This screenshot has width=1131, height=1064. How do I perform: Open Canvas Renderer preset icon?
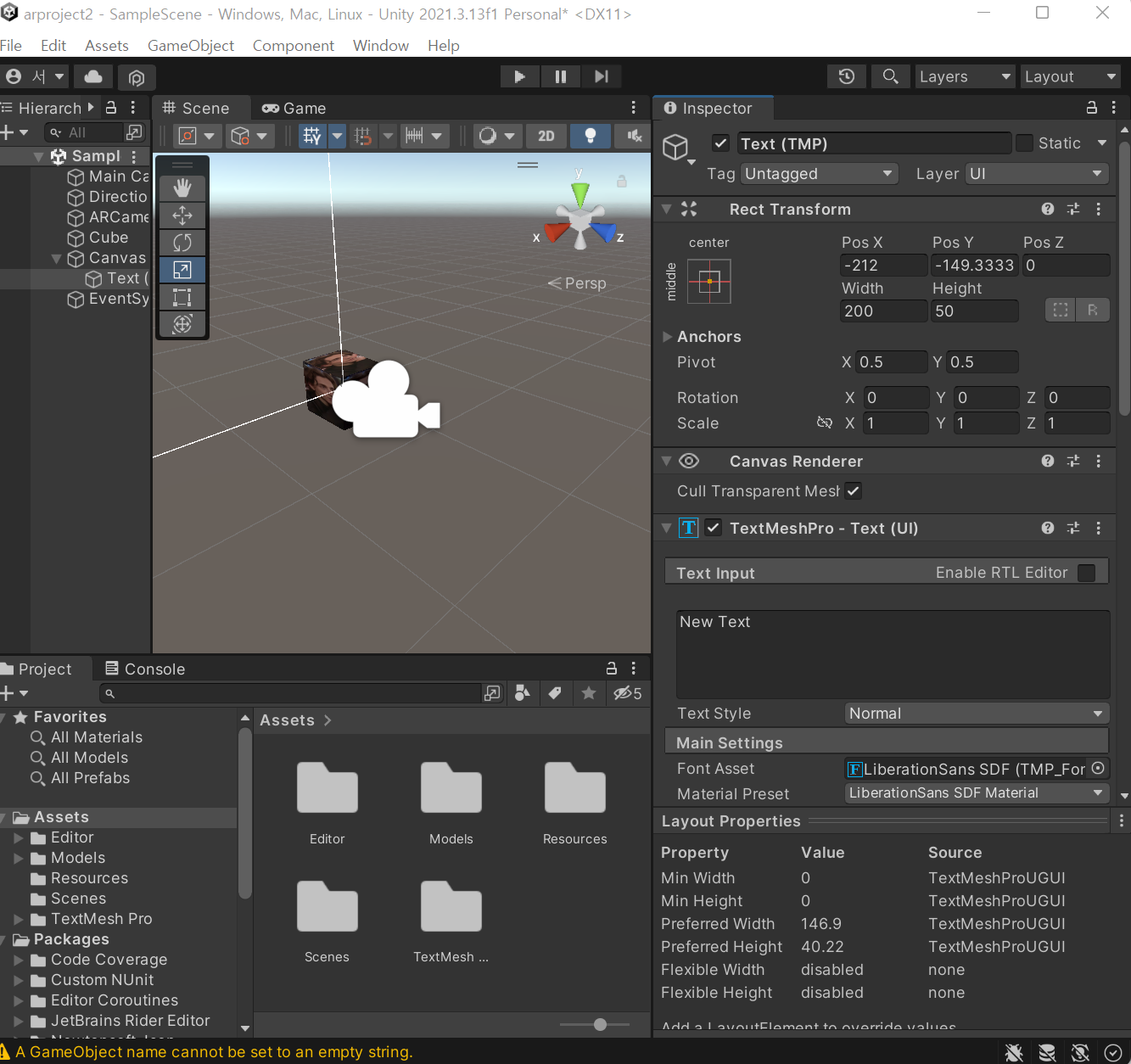pyautogui.click(x=1073, y=461)
